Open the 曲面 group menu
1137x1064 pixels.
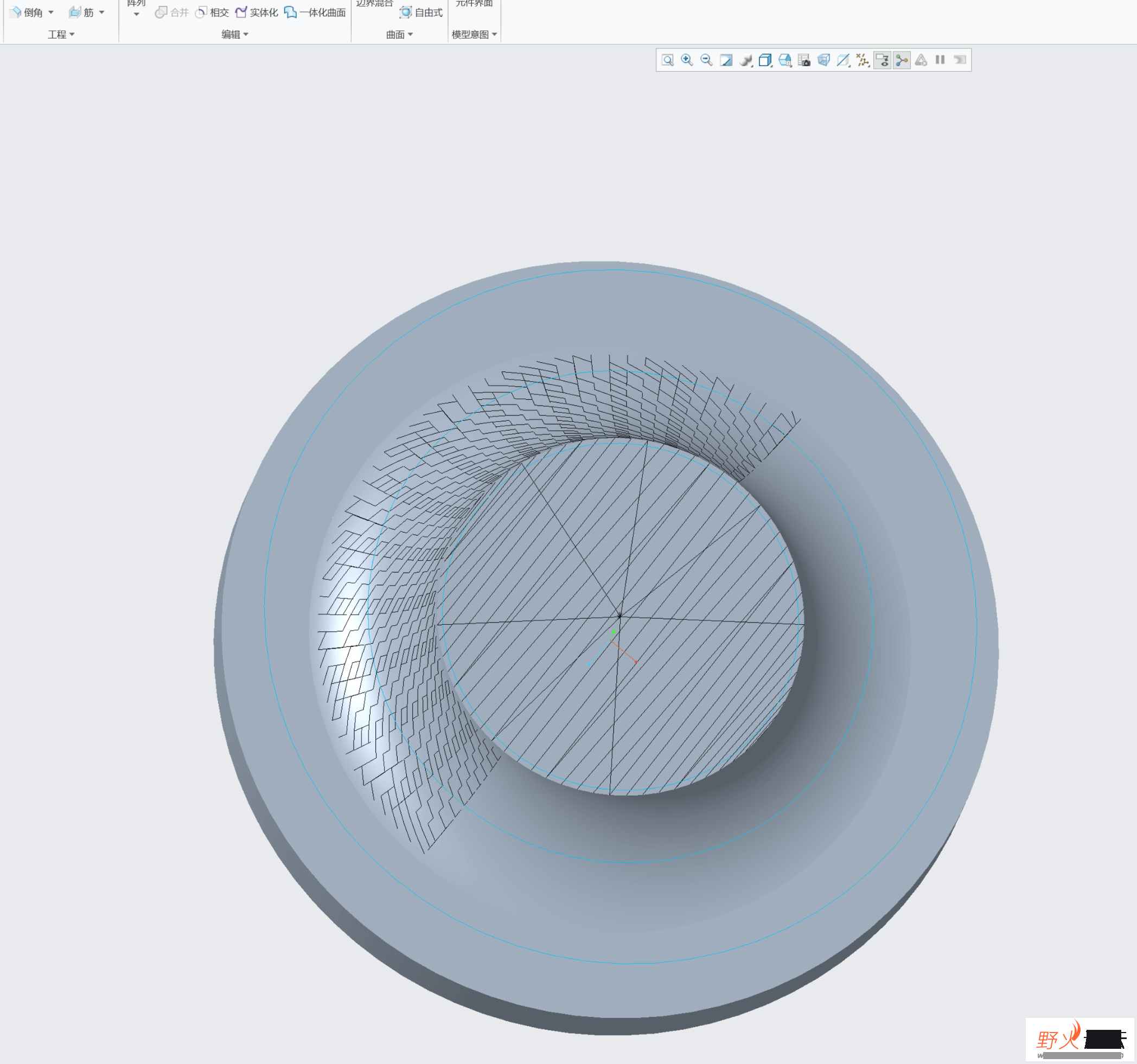point(399,34)
